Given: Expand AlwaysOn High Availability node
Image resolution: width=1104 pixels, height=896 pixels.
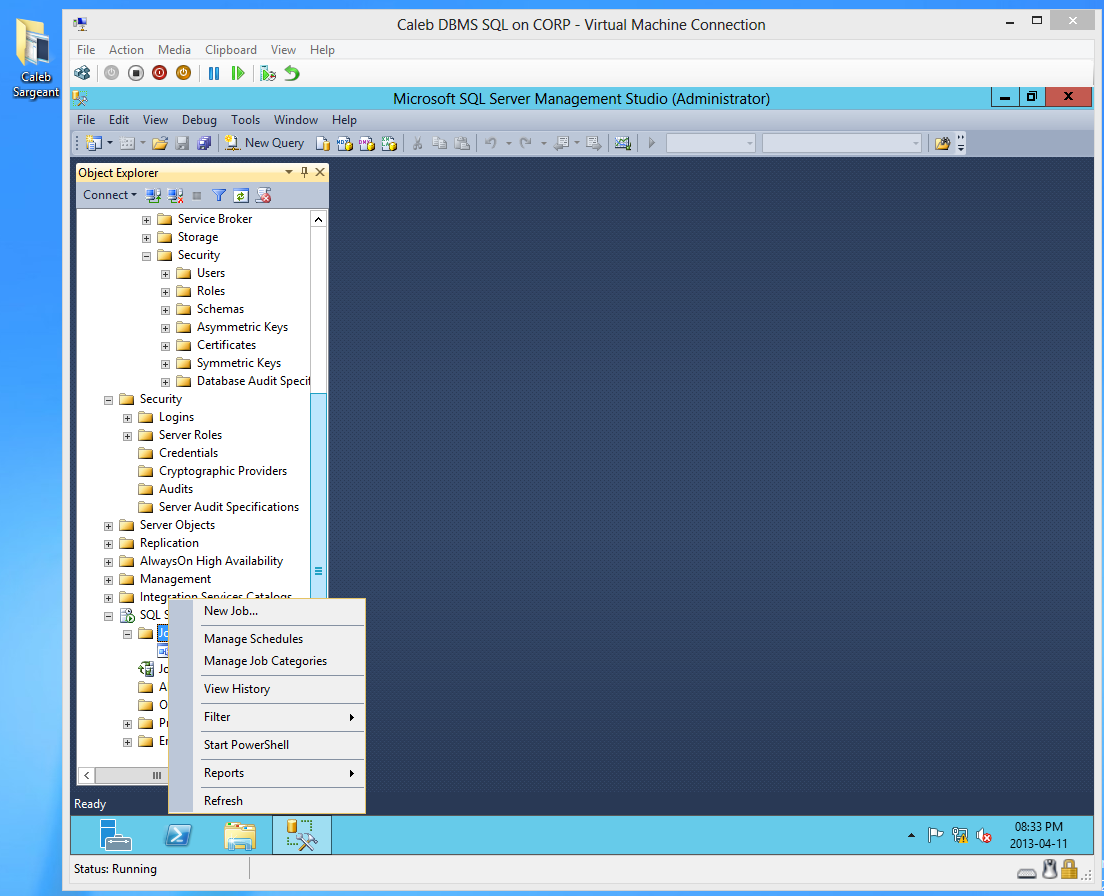Looking at the screenshot, I should pyautogui.click(x=108, y=562).
